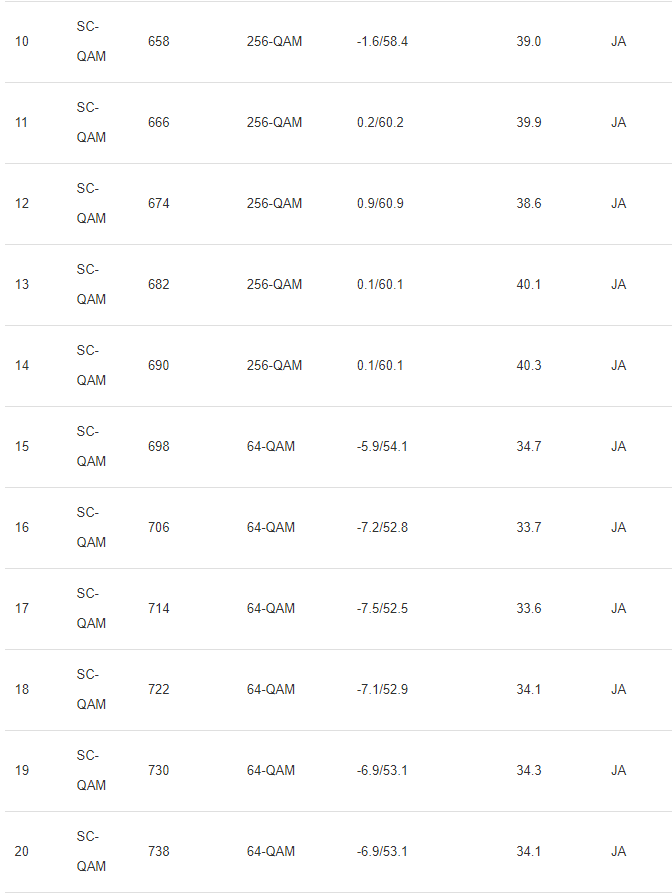This screenshot has height=894, width=672.
Task: Select SNR value 33.7
Action: (x=529, y=527)
